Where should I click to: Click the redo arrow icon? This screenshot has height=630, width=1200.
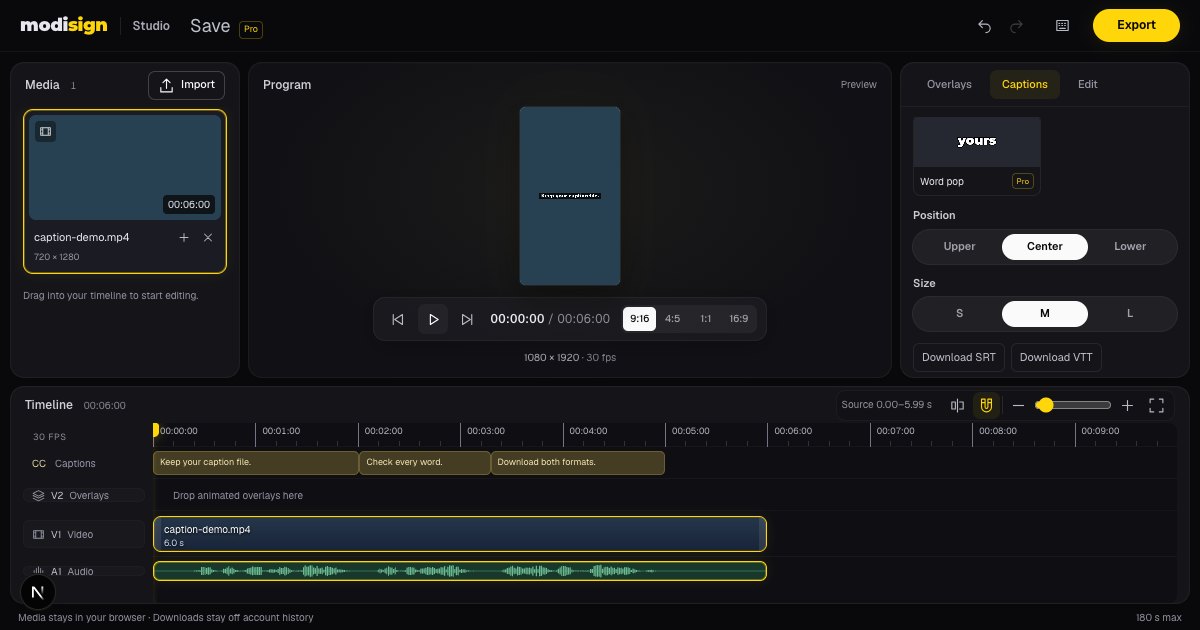(x=1017, y=26)
